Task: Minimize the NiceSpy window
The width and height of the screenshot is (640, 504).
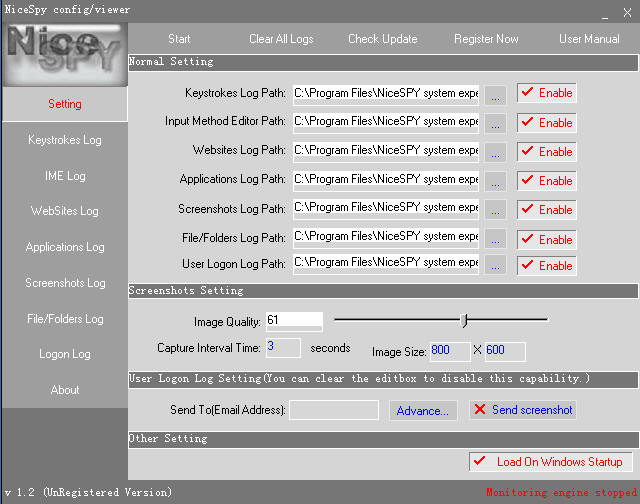Action: click(604, 14)
